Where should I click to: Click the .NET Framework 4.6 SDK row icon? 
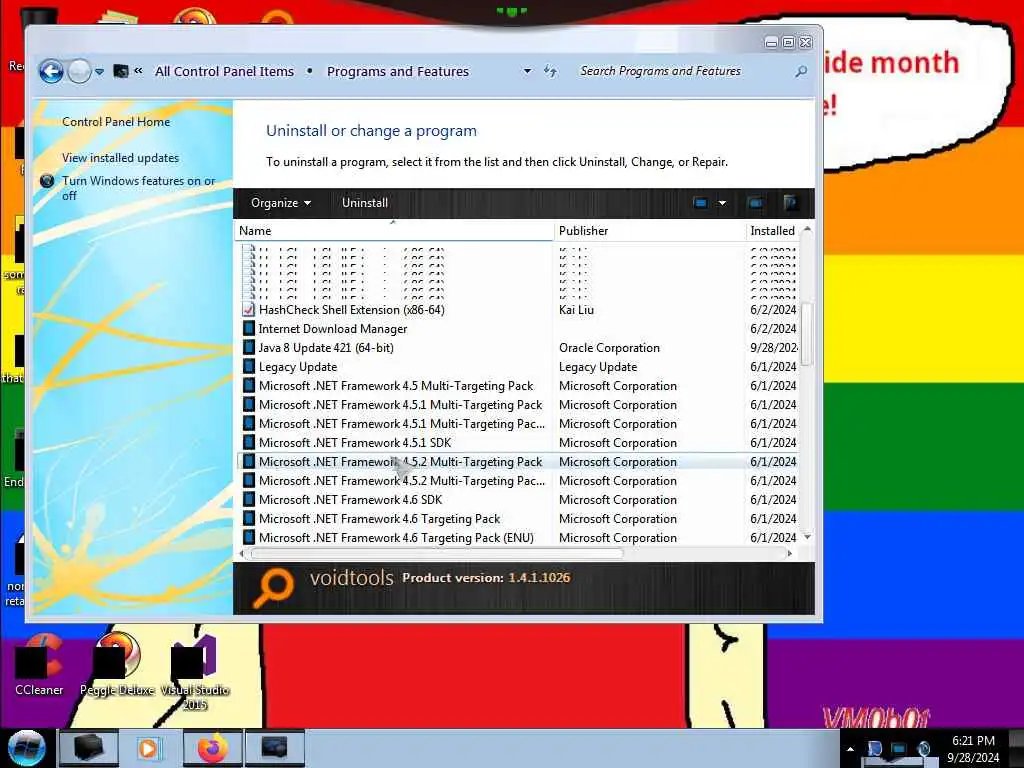pos(249,500)
